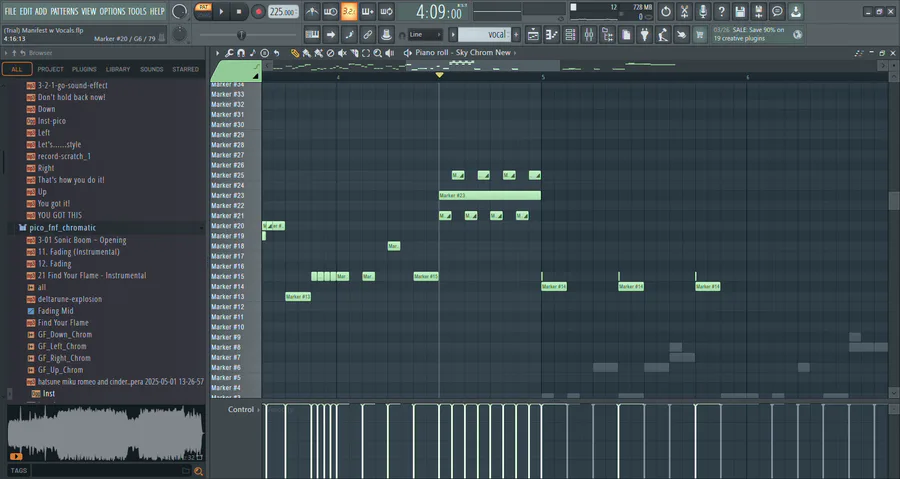Toggle the 3.2.1 countdown before recording

(x=349, y=11)
